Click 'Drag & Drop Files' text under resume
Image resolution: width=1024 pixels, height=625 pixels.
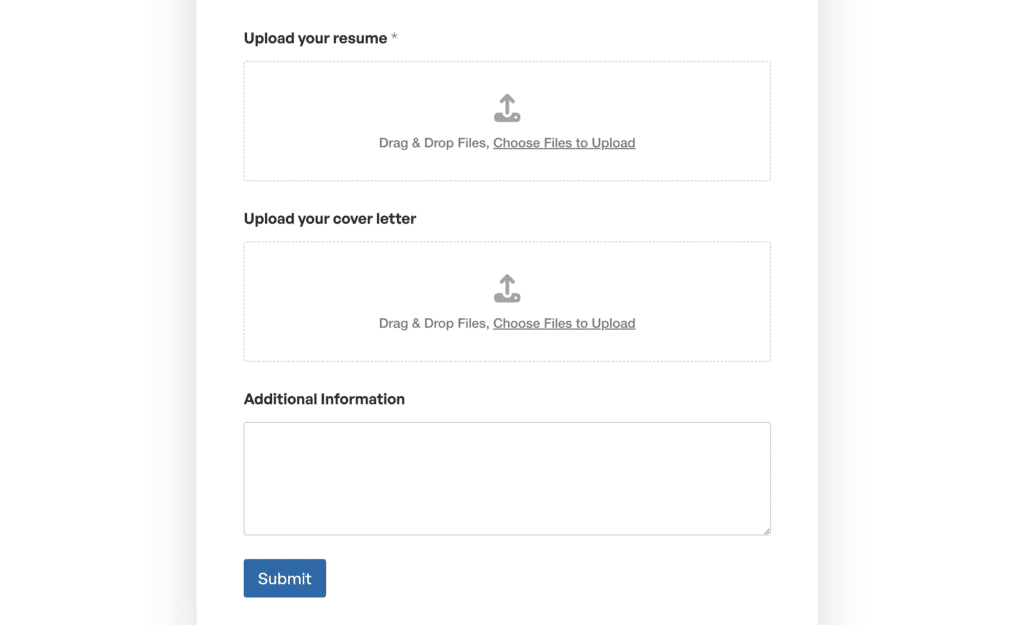click(432, 143)
